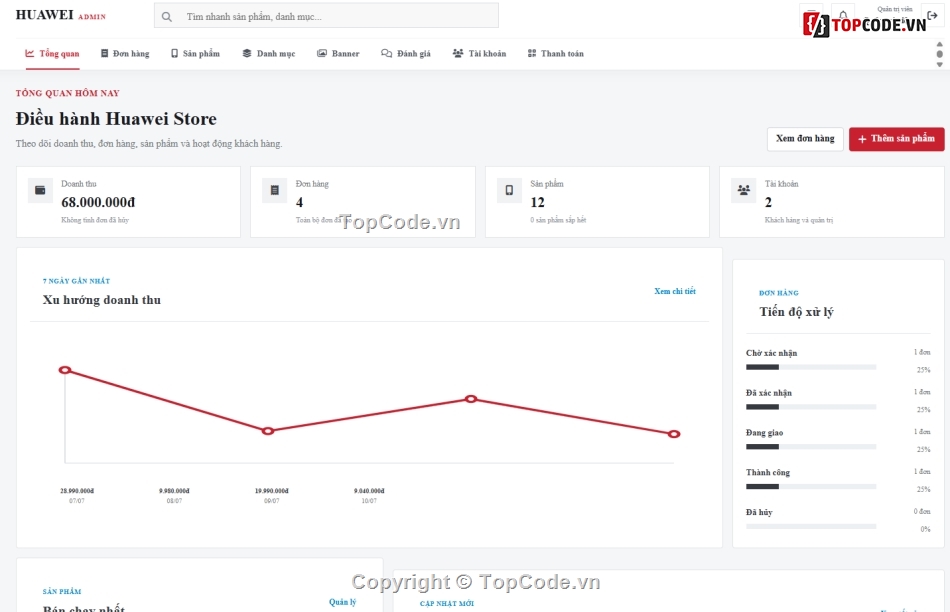950x612 pixels.
Task: Click the Khách hàng và quản trị caption
Action: (x=799, y=220)
